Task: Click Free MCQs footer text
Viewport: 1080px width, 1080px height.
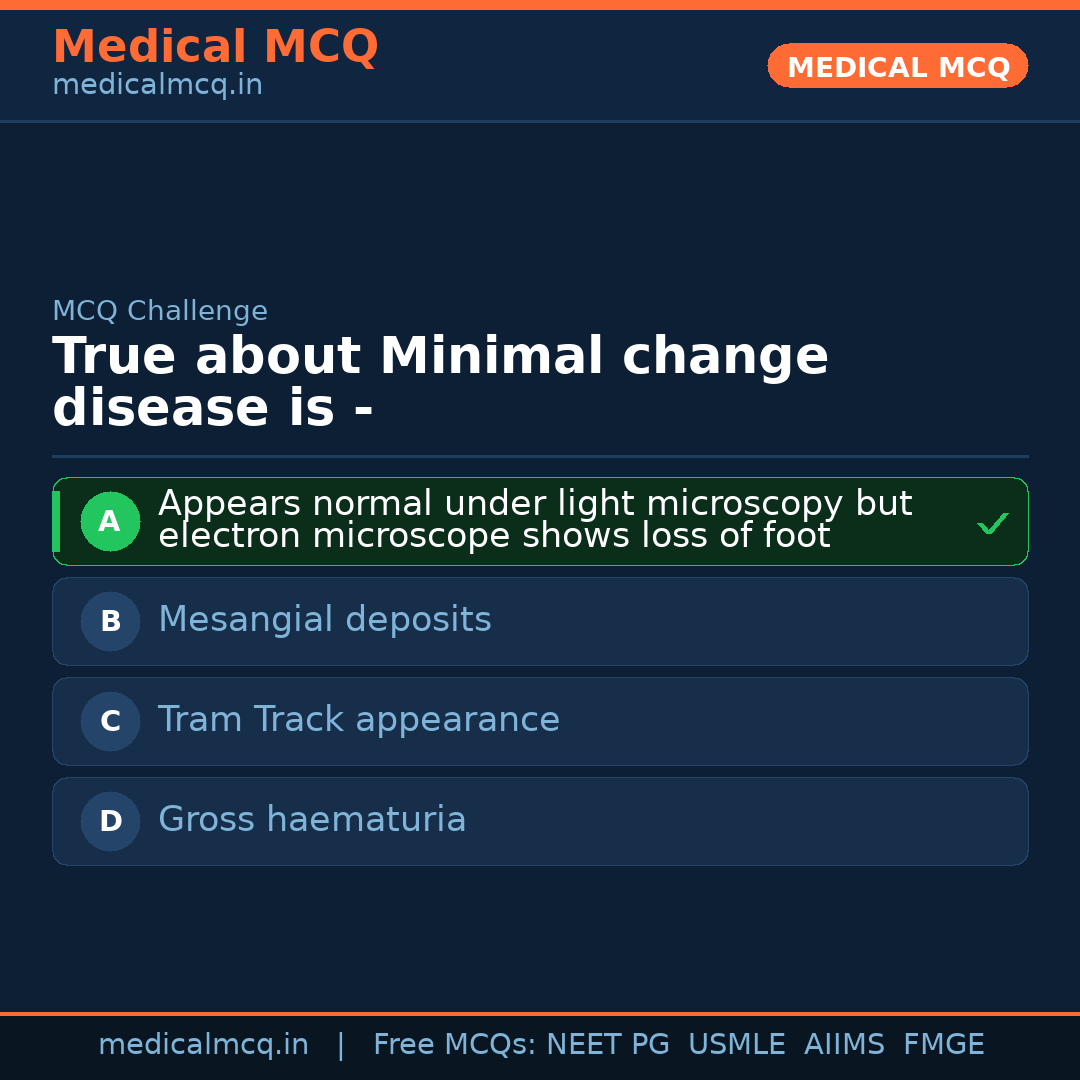Action: pyautogui.click(x=454, y=1045)
